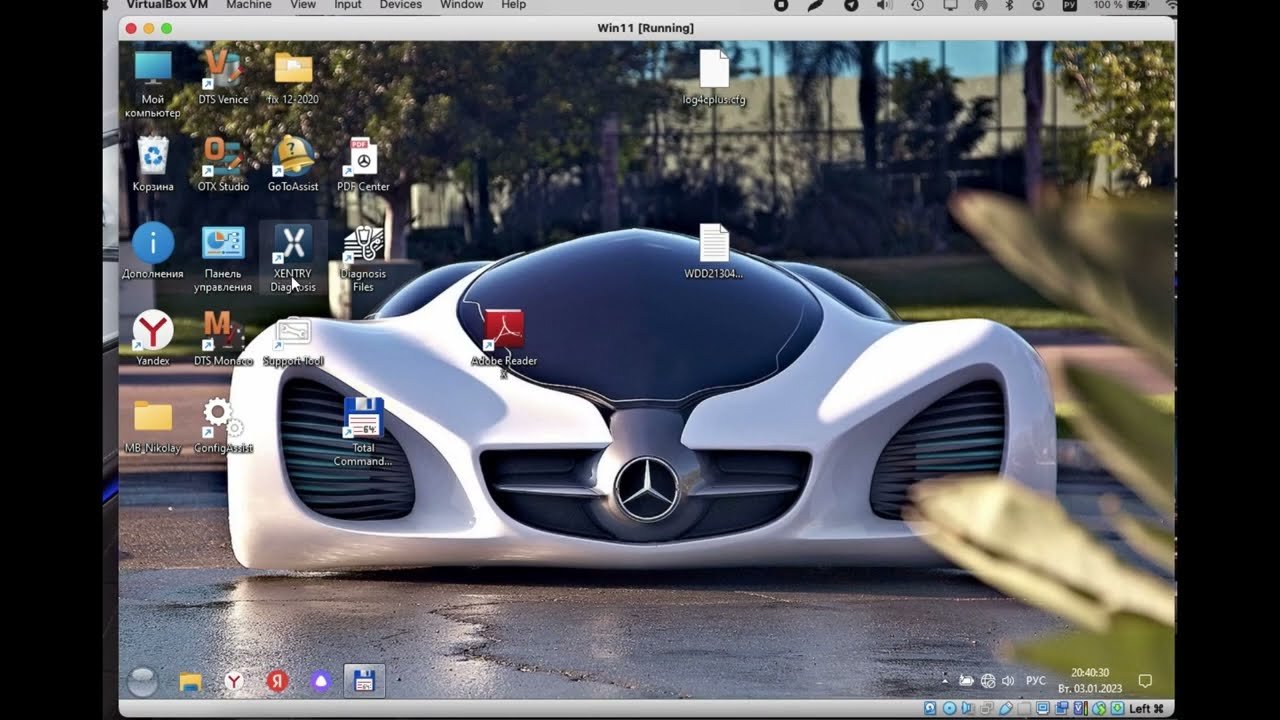This screenshot has width=1280, height=720.
Task: Click the green-arrow keyboard capture indicator
Action: point(1117,709)
